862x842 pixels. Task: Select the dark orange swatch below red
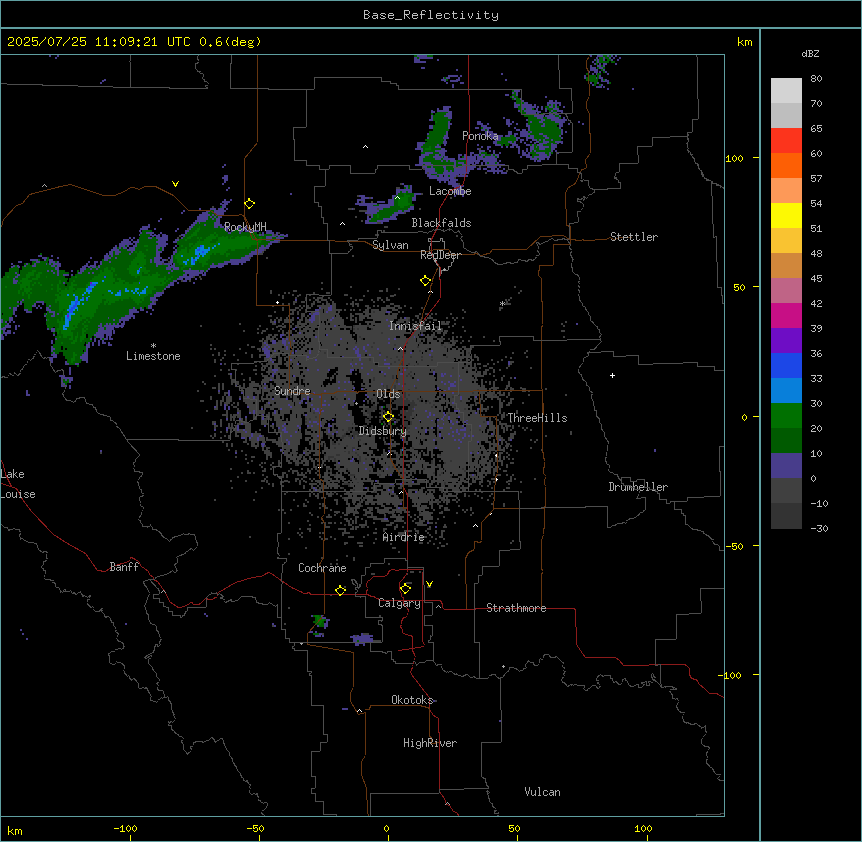pos(786,165)
